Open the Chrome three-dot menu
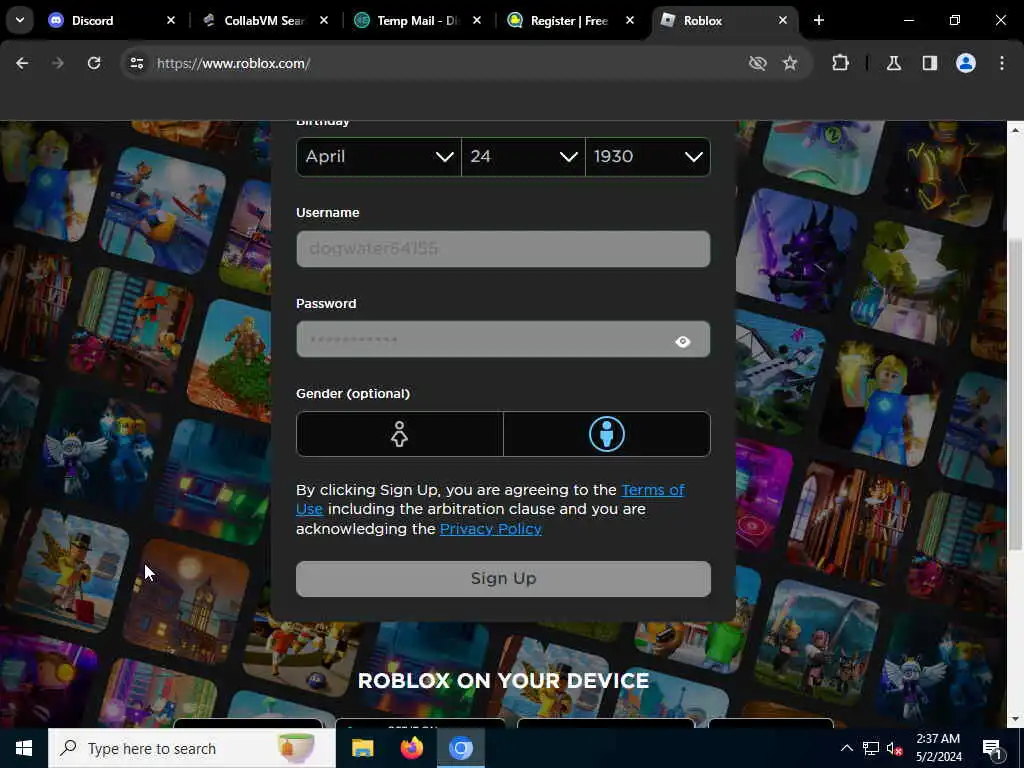1024x768 pixels. [x=1002, y=63]
